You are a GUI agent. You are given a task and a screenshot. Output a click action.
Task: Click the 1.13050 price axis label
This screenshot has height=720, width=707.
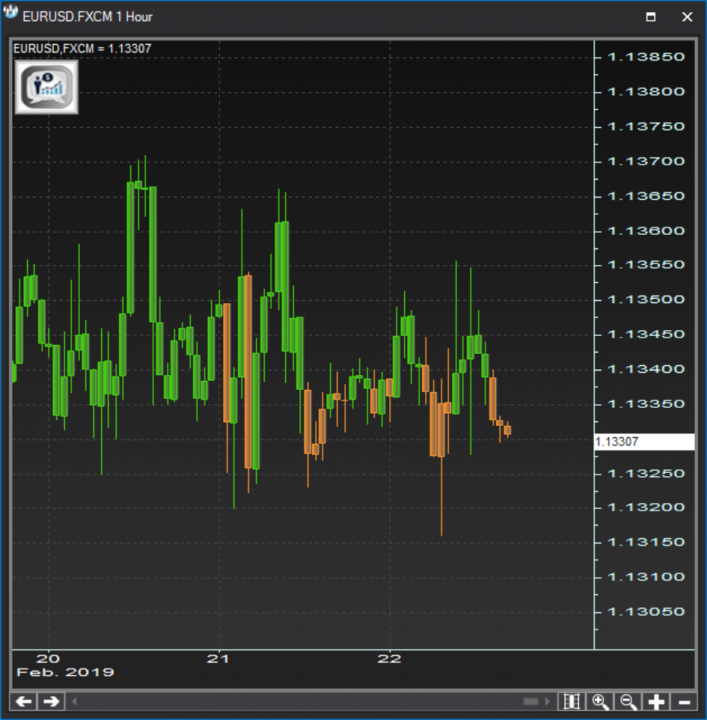(646, 612)
